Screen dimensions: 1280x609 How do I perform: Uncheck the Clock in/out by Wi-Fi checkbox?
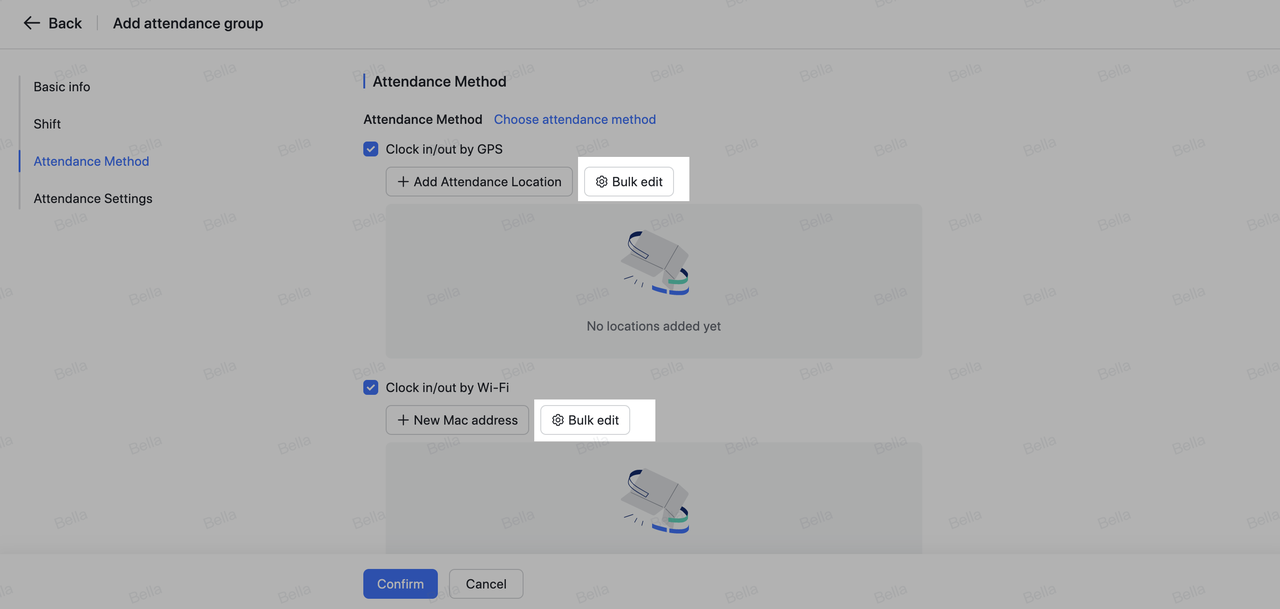pyautogui.click(x=371, y=387)
